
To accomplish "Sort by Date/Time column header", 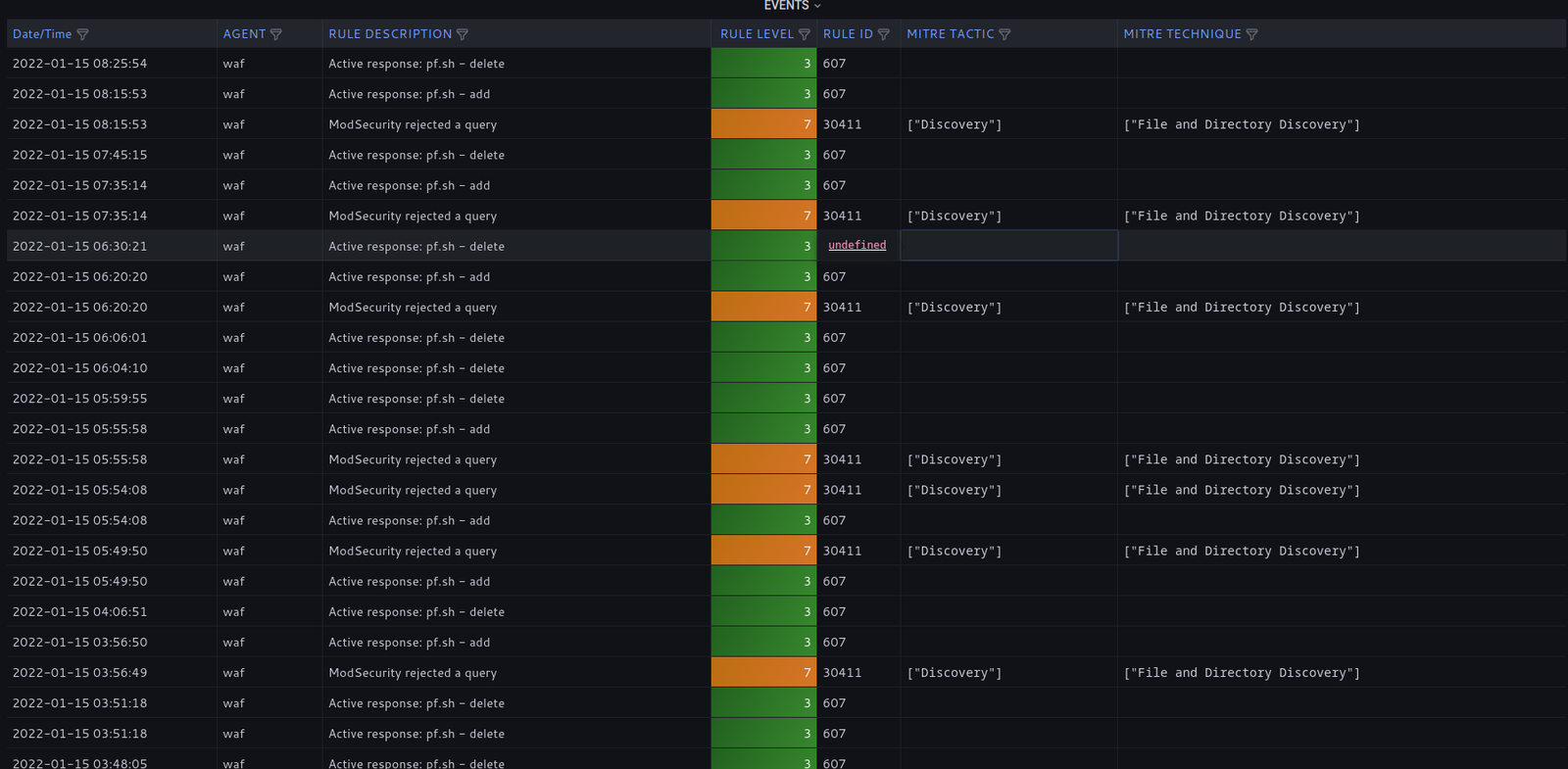I will pos(42,34).
